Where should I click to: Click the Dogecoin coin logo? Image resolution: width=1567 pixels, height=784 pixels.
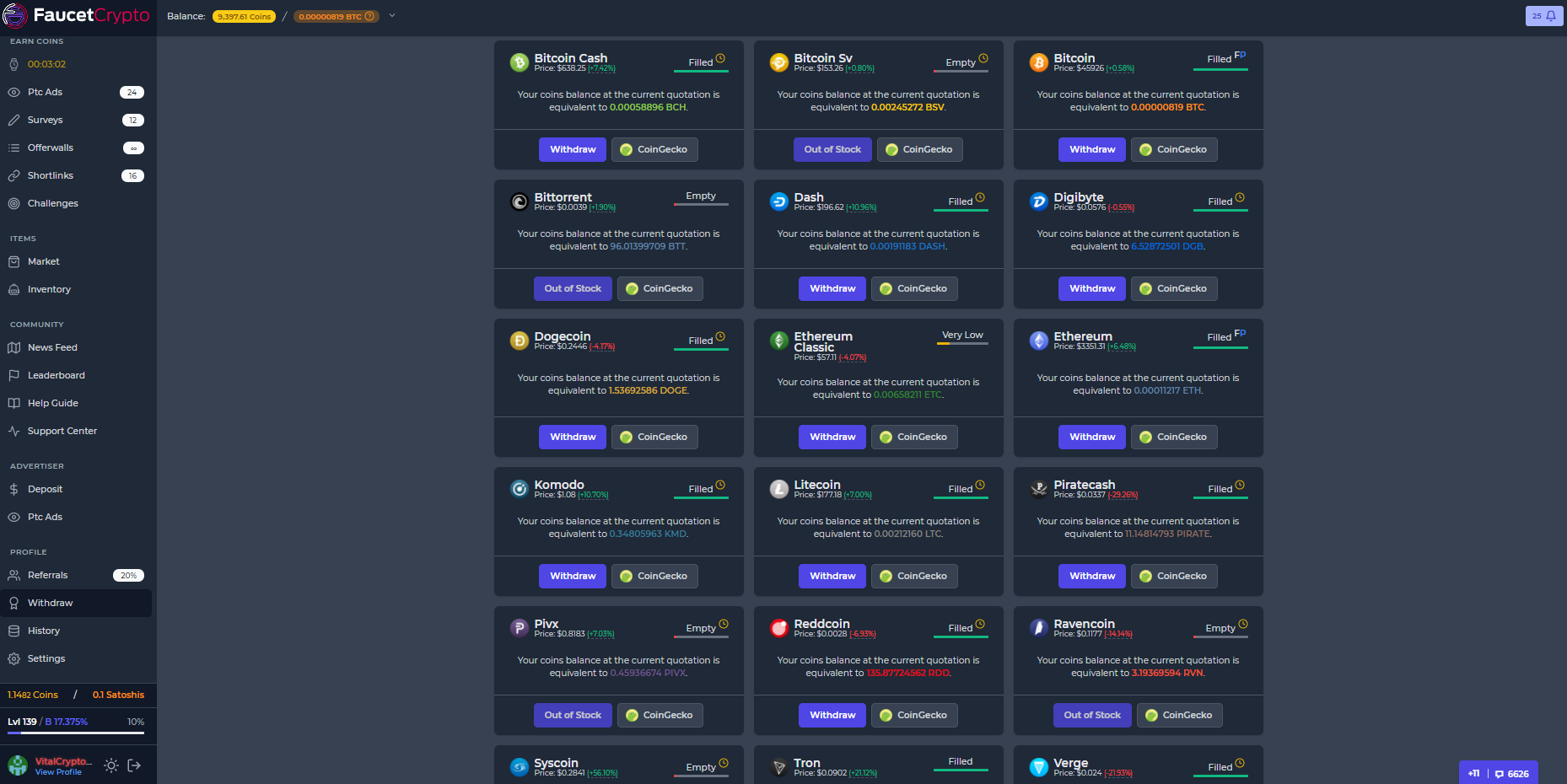(520, 341)
